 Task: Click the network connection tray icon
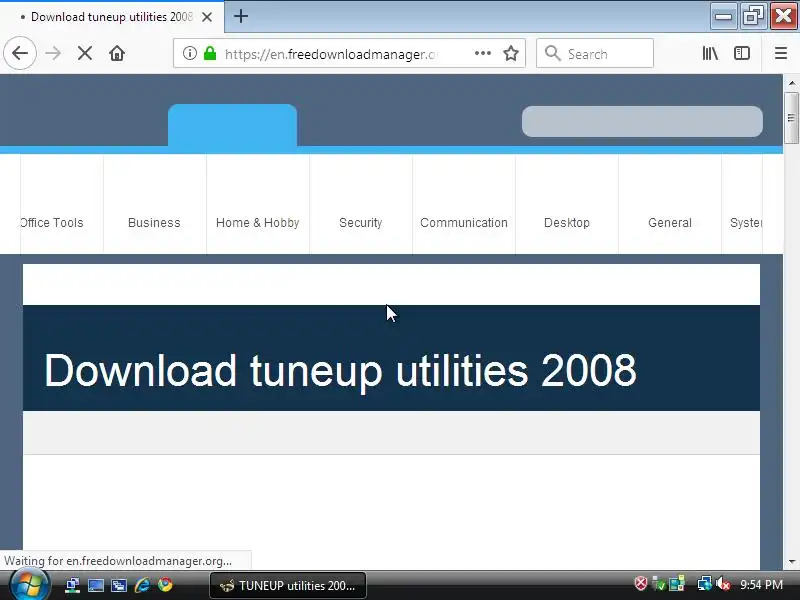705,583
